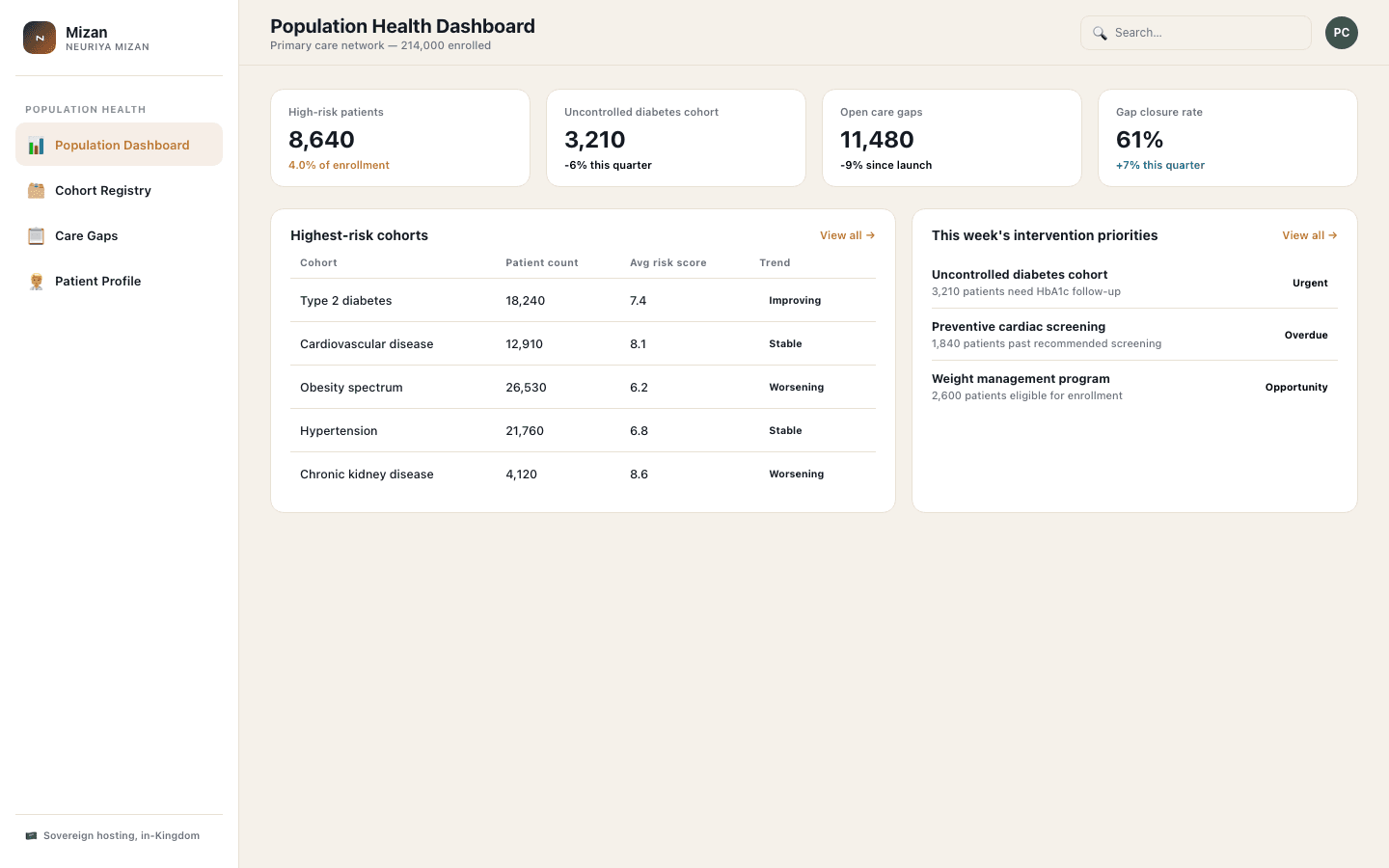Click the Opportunity priority badge
Screen dimensions: 1389x868
point(1296,388)
